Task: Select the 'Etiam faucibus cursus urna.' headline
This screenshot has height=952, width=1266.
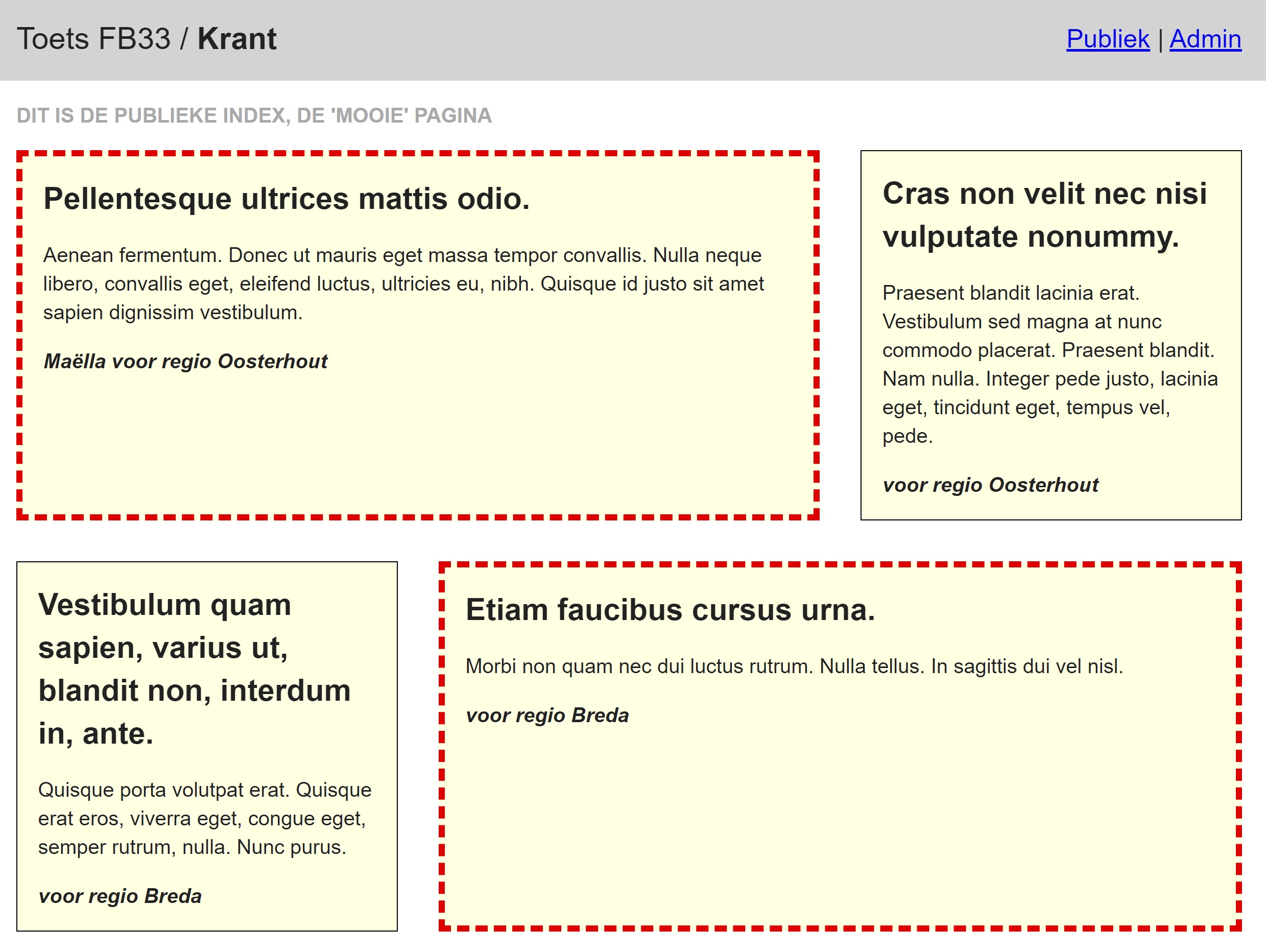Action: (670, 610)
